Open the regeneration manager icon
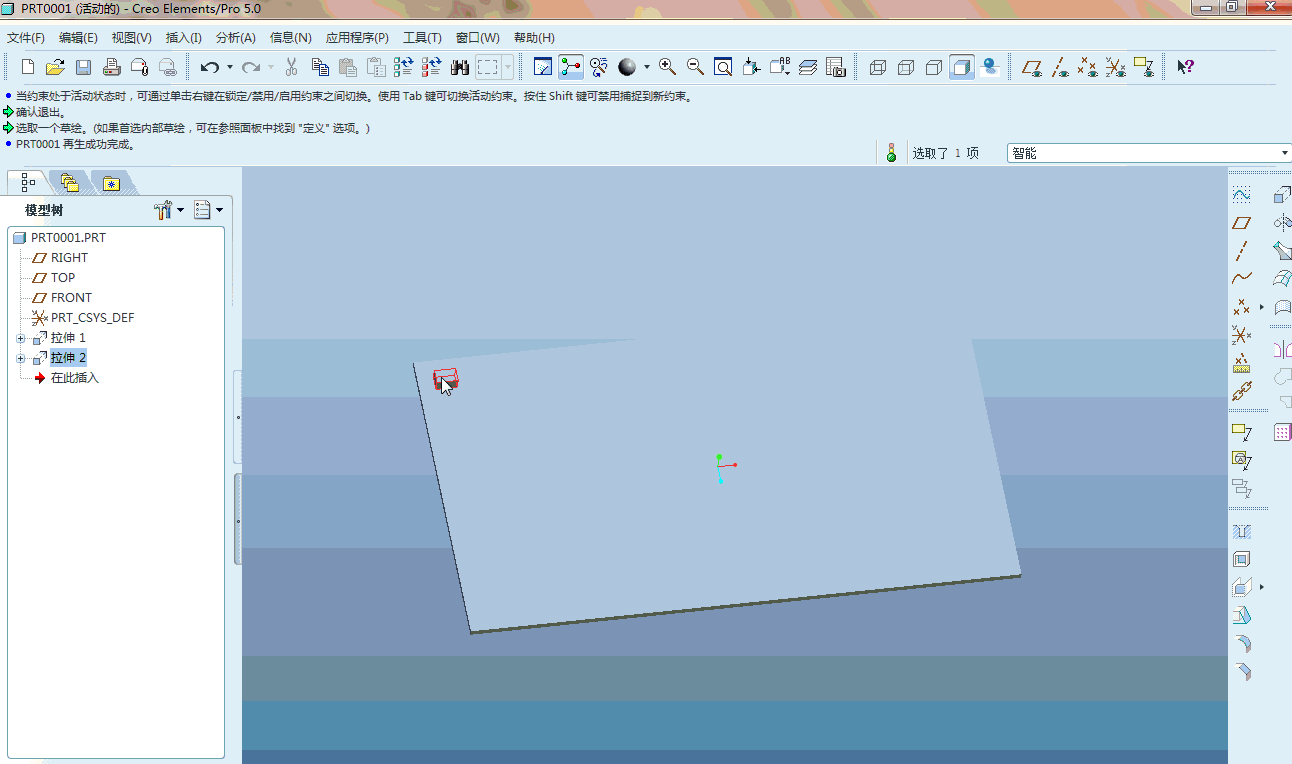This screenshot has width=1292, height=764. [432, 67]
